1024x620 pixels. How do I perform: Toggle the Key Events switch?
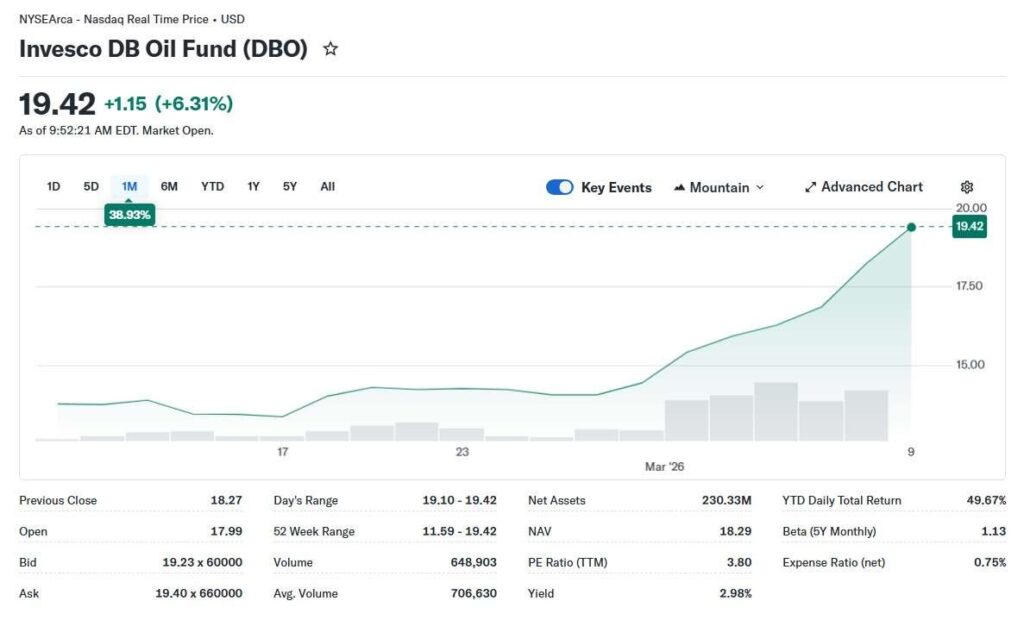tap(560, 187)
